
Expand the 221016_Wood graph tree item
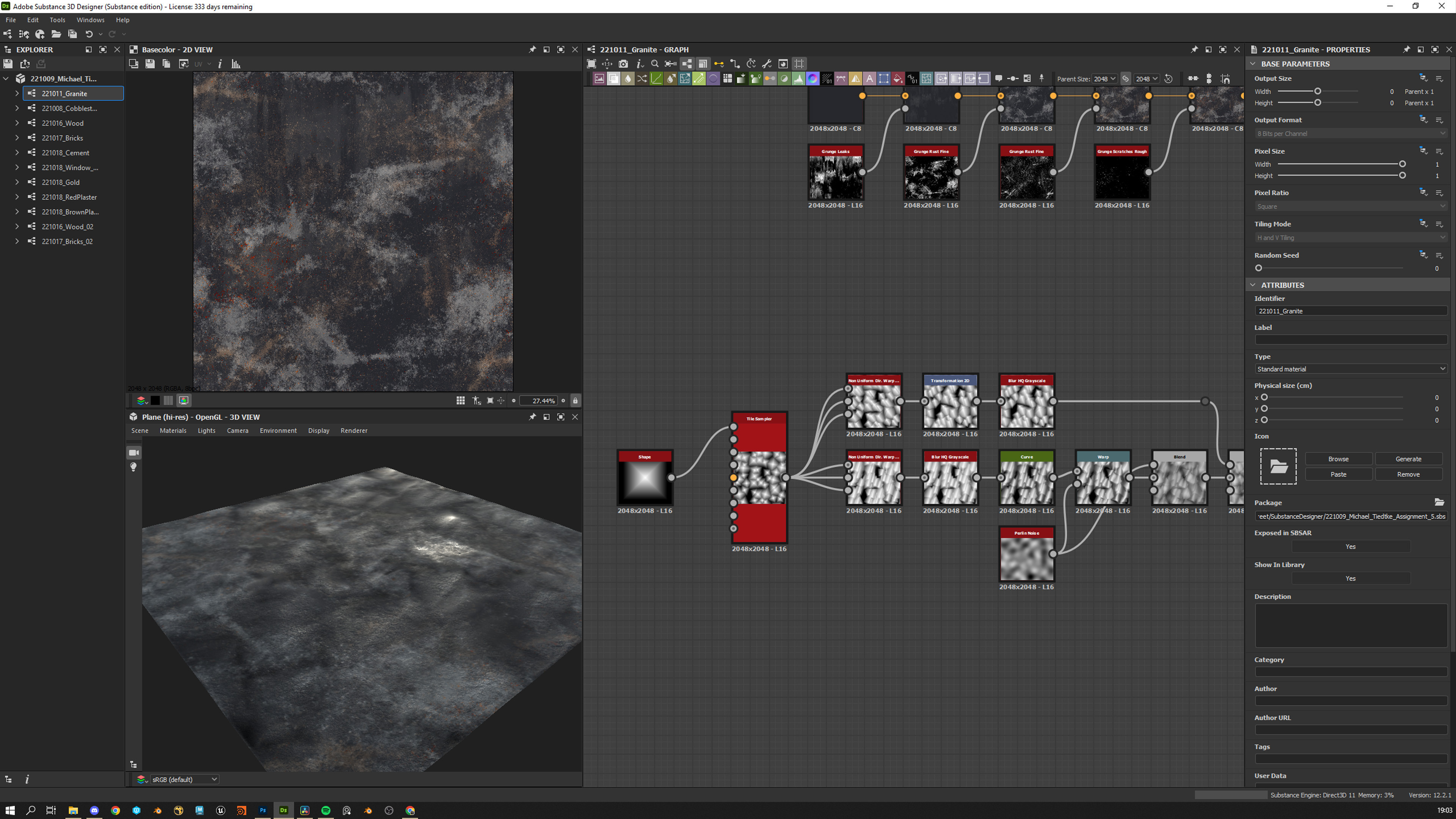[x=17, y=123]
